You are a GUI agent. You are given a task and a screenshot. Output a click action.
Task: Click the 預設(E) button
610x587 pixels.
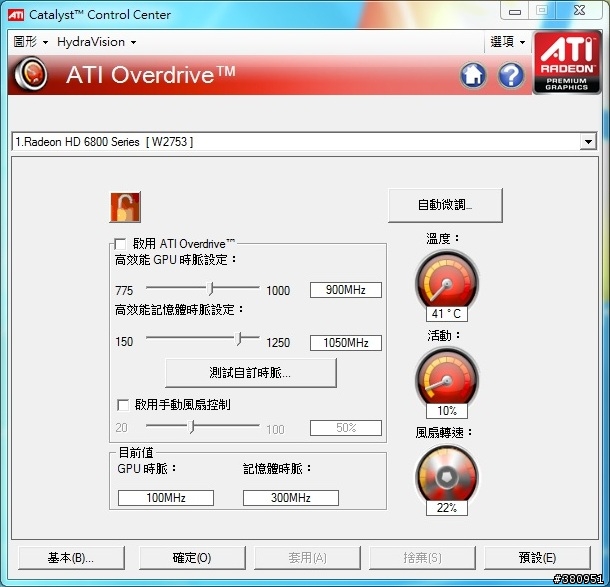point(537,558)
